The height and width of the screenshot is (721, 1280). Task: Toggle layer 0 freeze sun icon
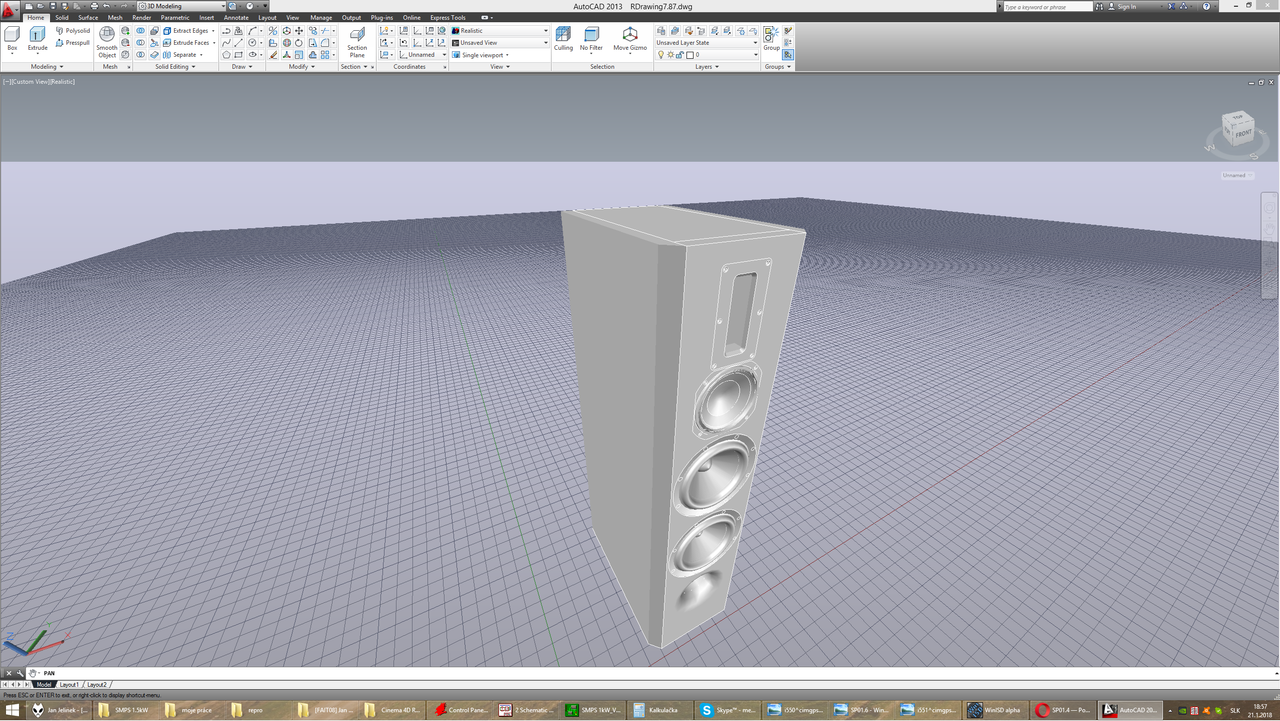670,55
